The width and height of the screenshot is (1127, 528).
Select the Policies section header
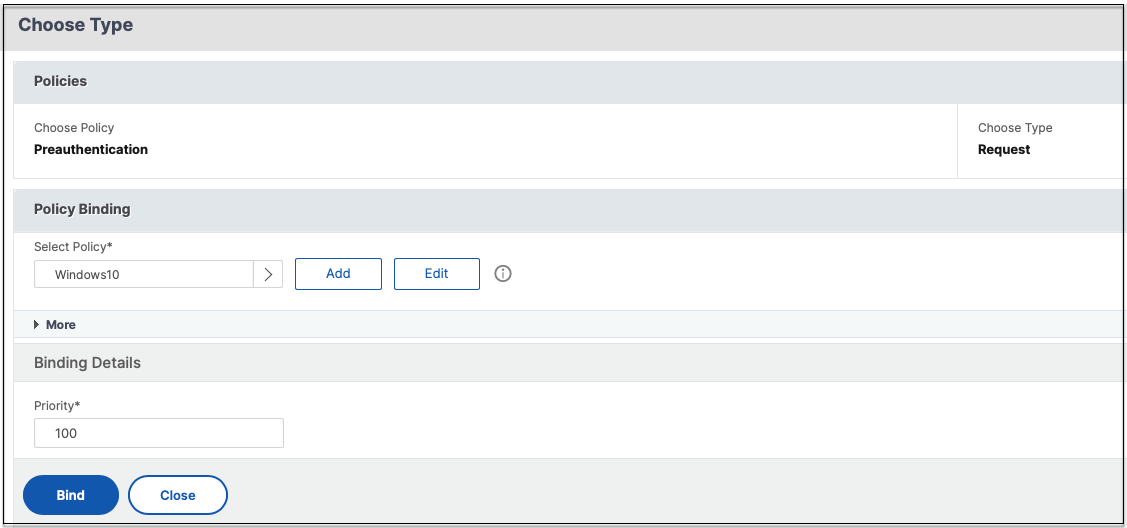[61, 81]
